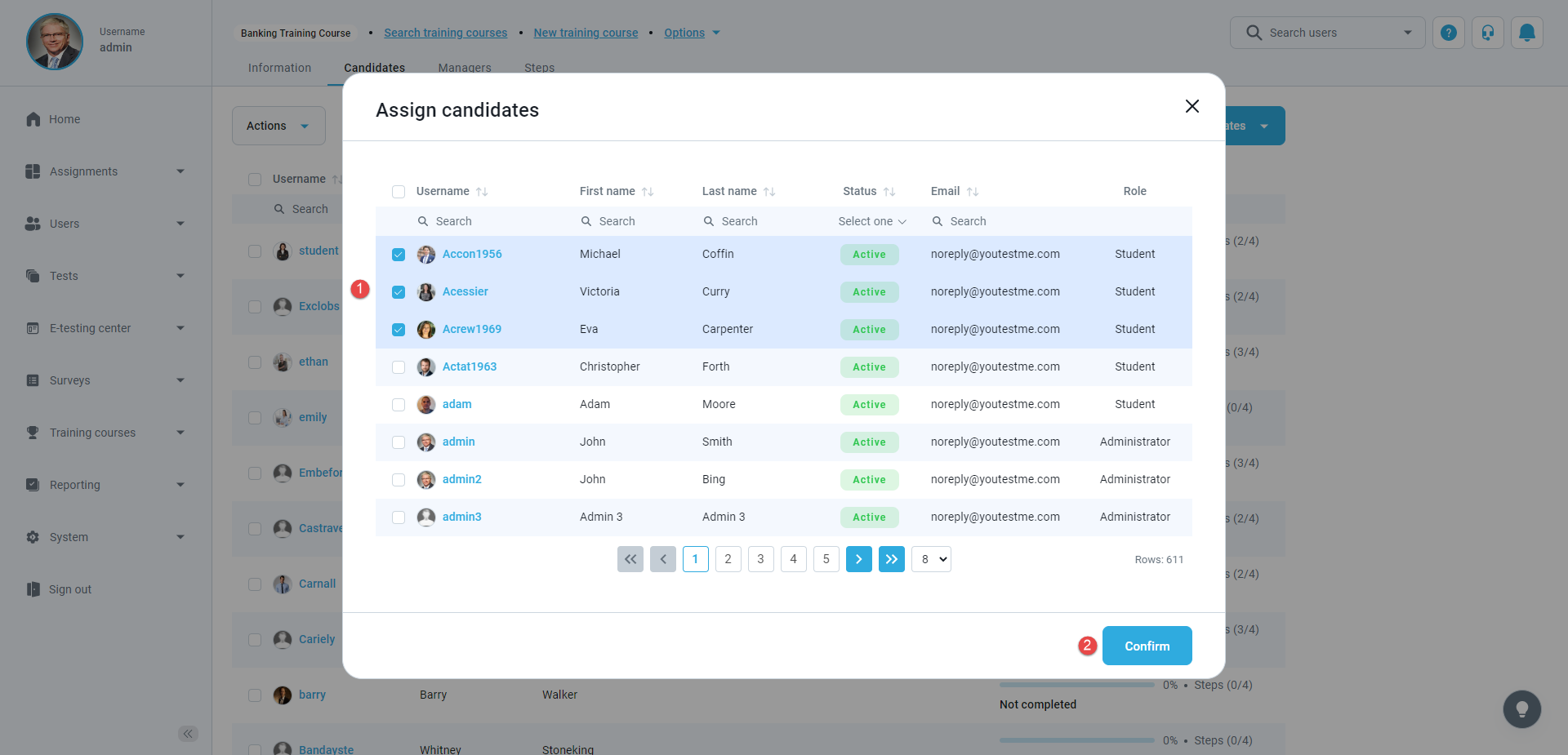This screenshot has height=755, width=1568.
Task: Open the Status 'Select one' filter dropdown
Action: coord(871,221)
